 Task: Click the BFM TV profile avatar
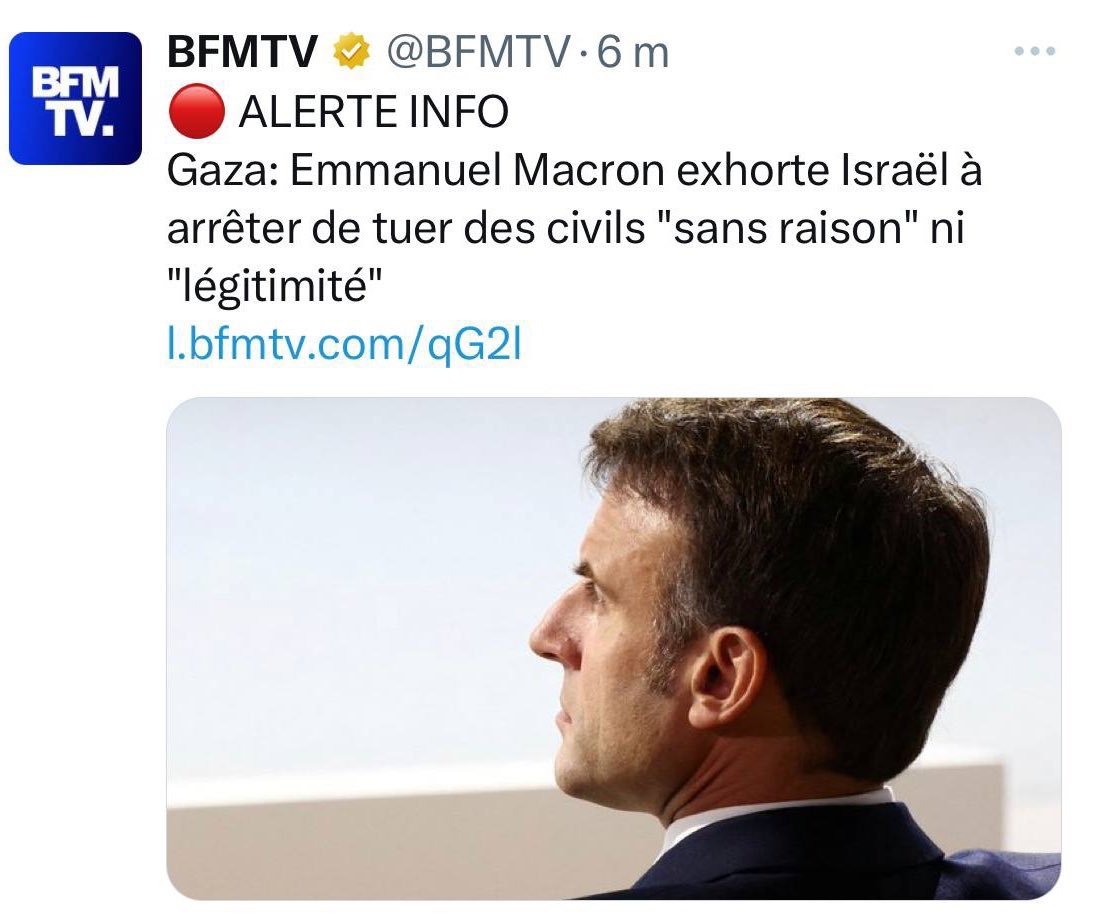click(x=75, y=98)
